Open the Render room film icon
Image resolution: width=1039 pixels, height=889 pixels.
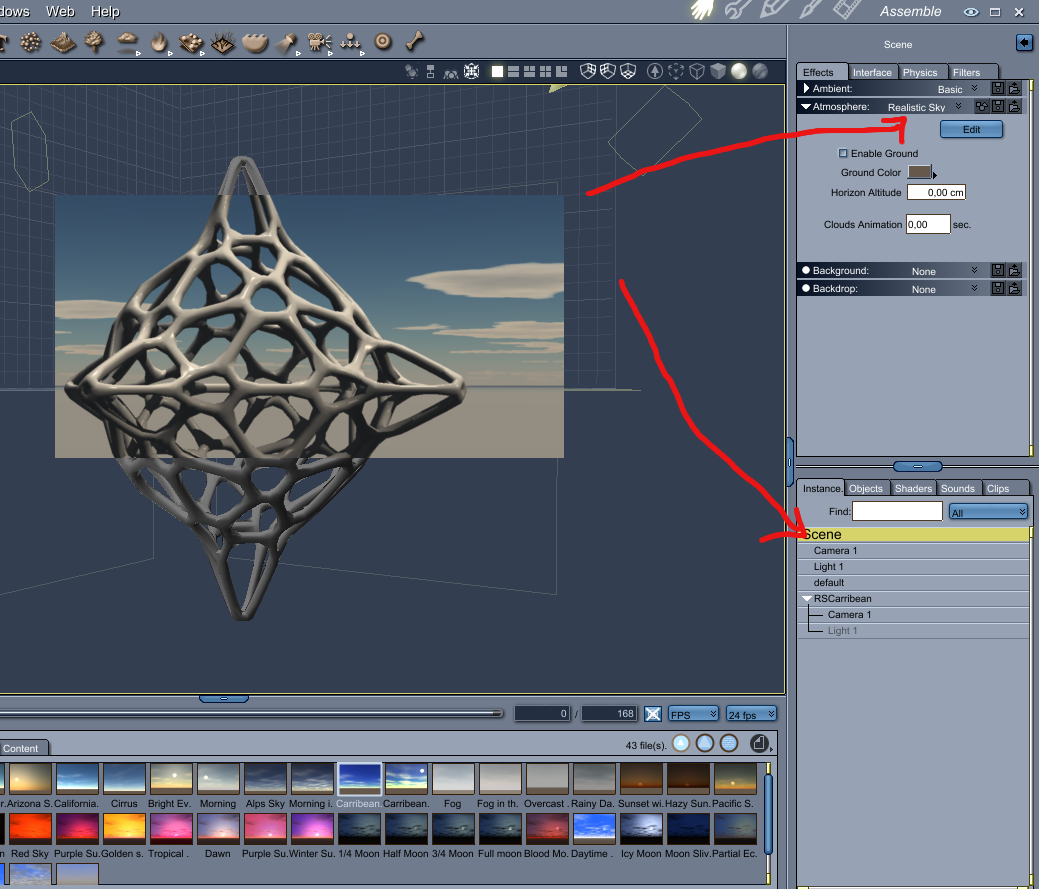(x=846, y=10)
